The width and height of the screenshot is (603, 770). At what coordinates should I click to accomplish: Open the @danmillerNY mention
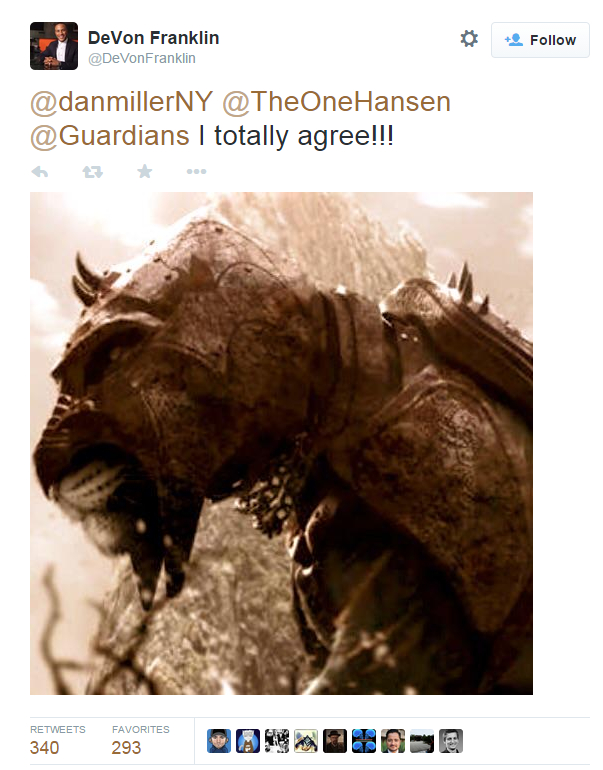tap(121, 102)
